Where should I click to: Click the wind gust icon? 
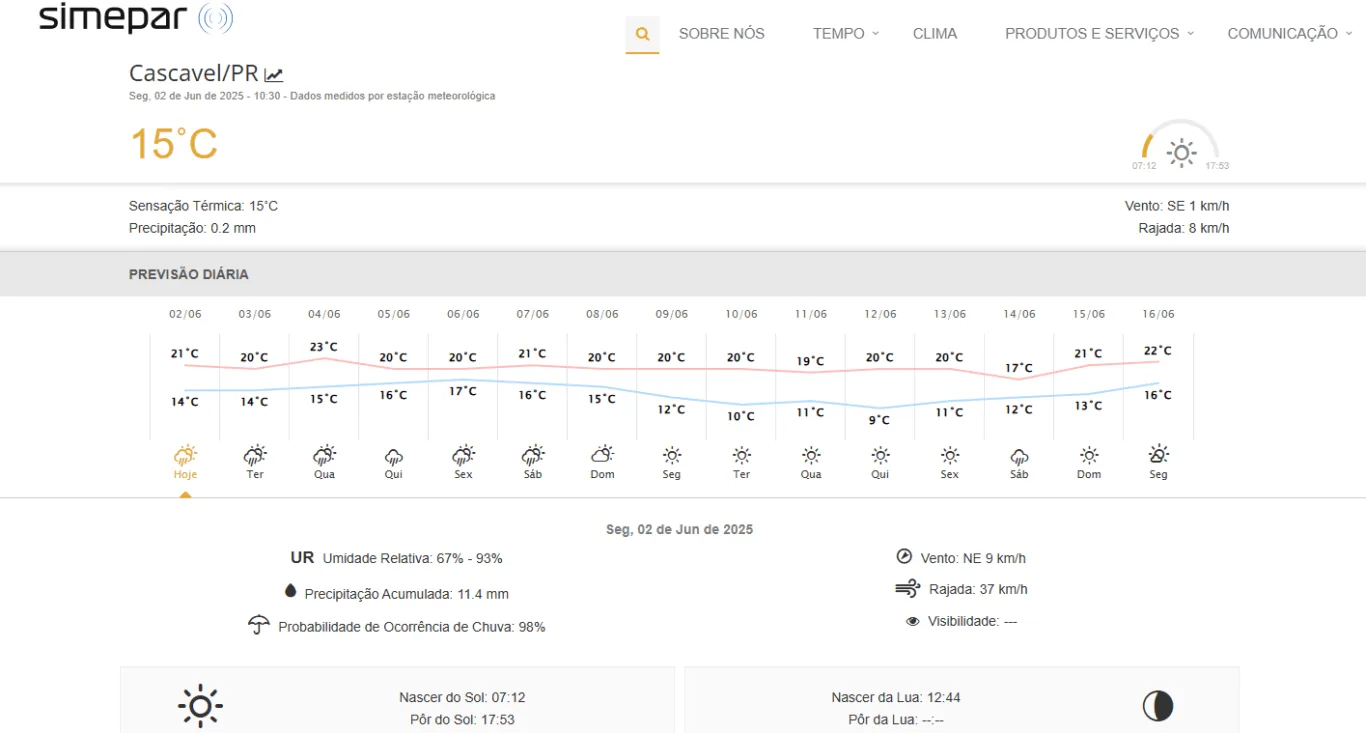click(907, 588)
